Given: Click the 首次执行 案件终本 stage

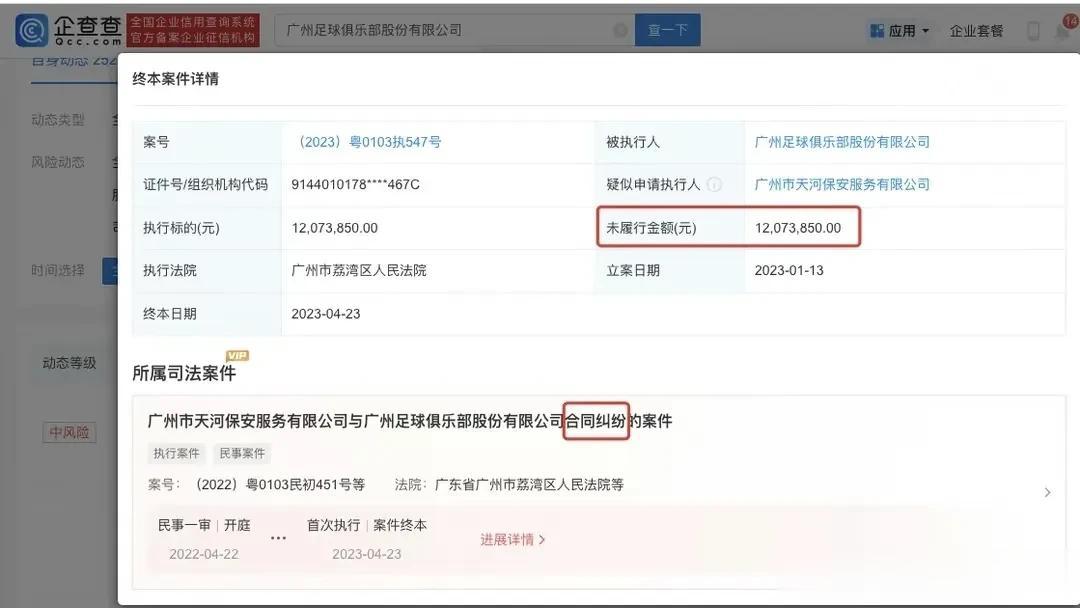Looking at the screenshot, I should [366, 525].
